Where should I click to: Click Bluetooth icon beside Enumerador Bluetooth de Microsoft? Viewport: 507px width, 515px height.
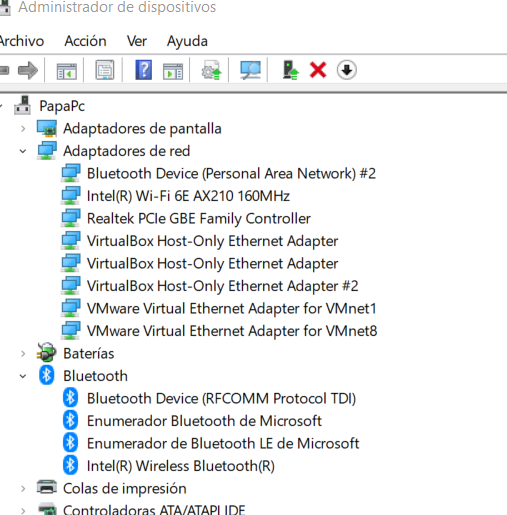pyautogui.click(x=70, y=420)
